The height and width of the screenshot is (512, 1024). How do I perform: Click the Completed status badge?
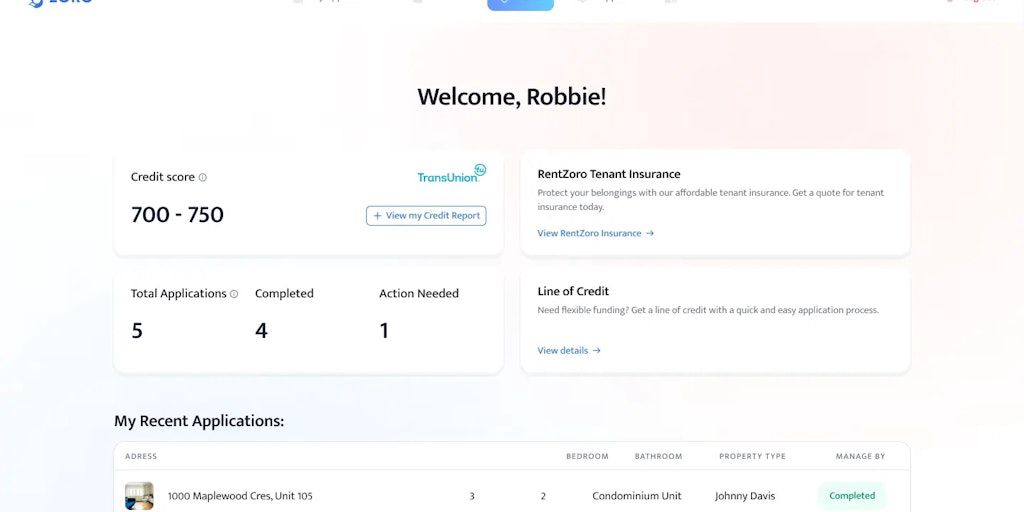point(852,496)
